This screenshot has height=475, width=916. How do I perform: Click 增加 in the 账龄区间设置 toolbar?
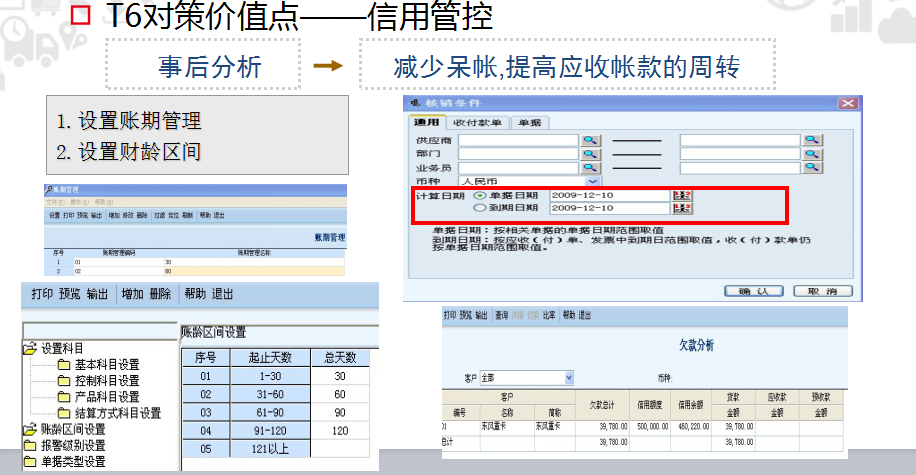coord(133,294)
